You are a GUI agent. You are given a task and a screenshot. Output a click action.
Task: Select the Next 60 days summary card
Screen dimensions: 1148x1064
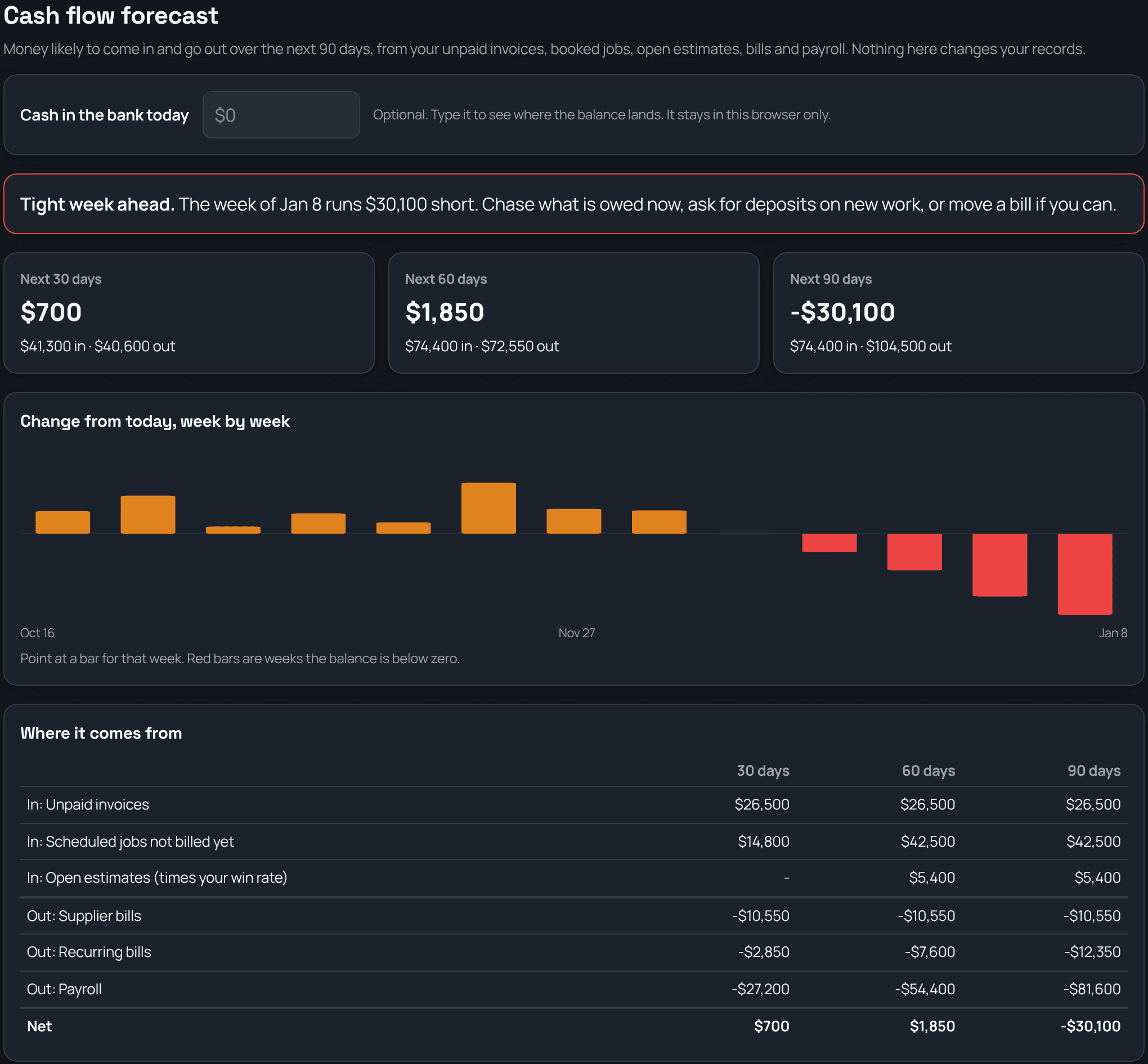tap(573, 313)
